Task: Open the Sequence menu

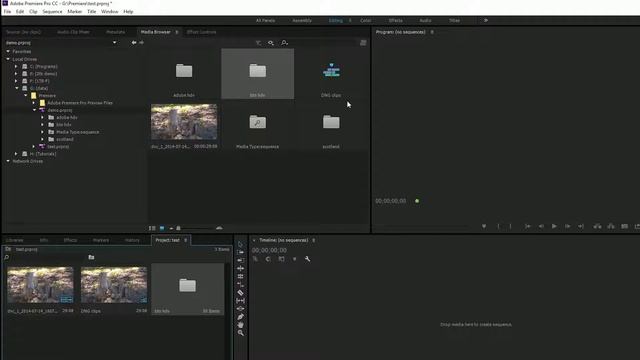Action: (52, 11)
